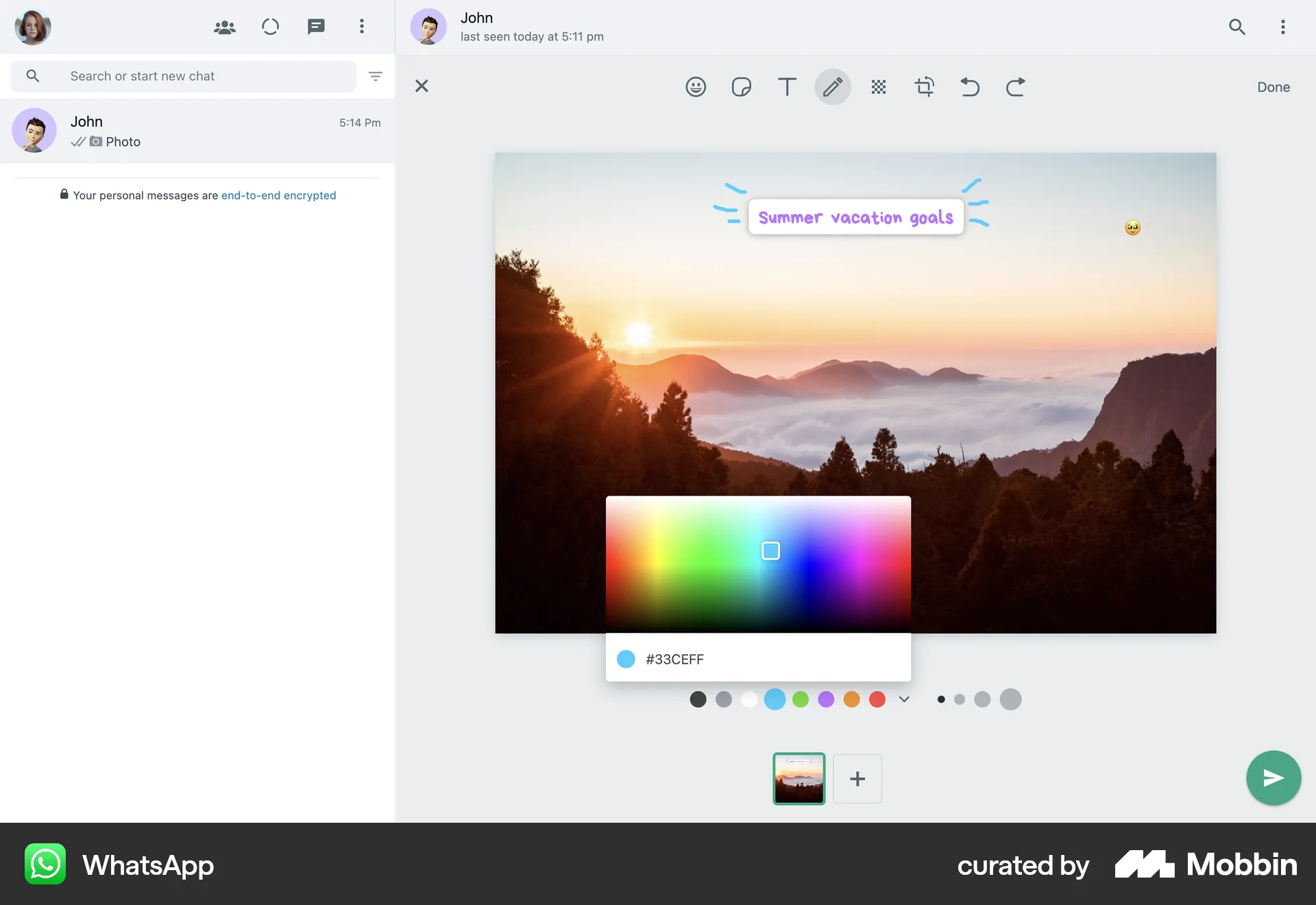
Task: Open the sticker tool
Action: [741, 86]
